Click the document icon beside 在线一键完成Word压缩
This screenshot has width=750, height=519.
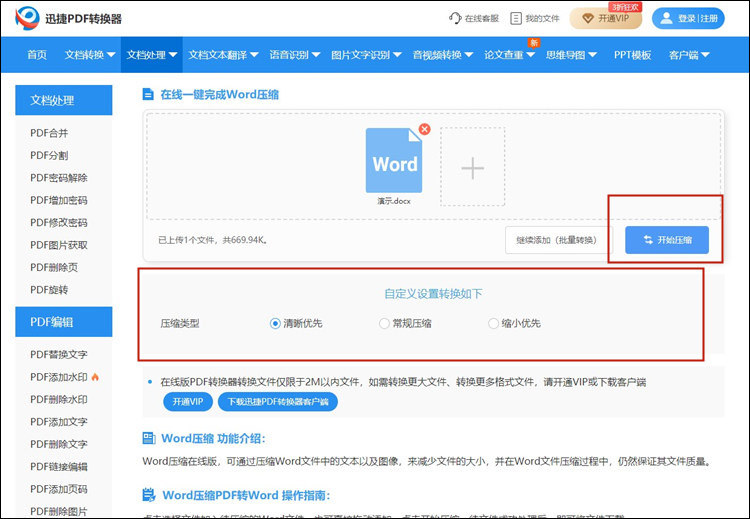[x=148, y=94]
